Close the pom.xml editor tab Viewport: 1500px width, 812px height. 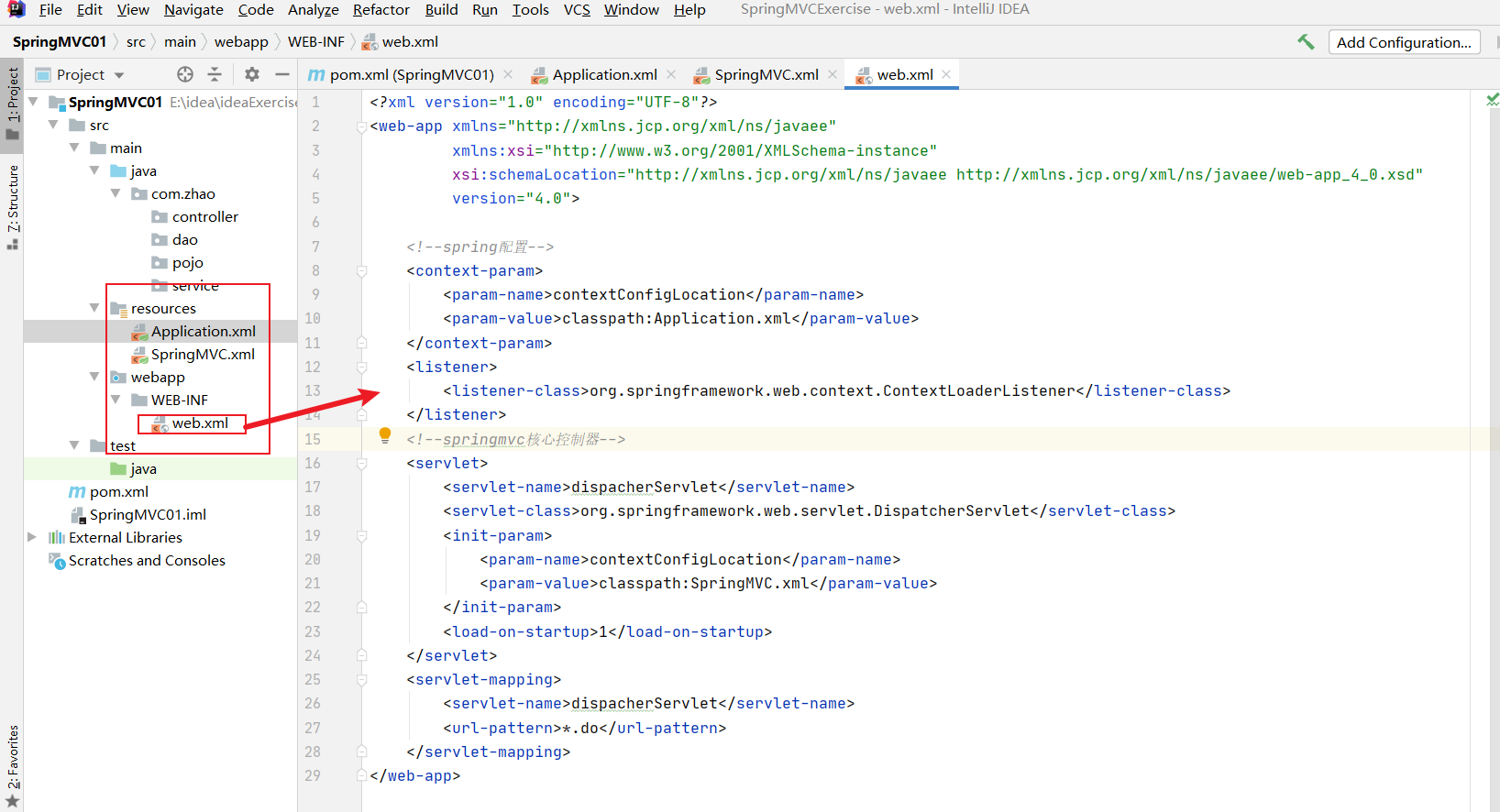(508, 74)
